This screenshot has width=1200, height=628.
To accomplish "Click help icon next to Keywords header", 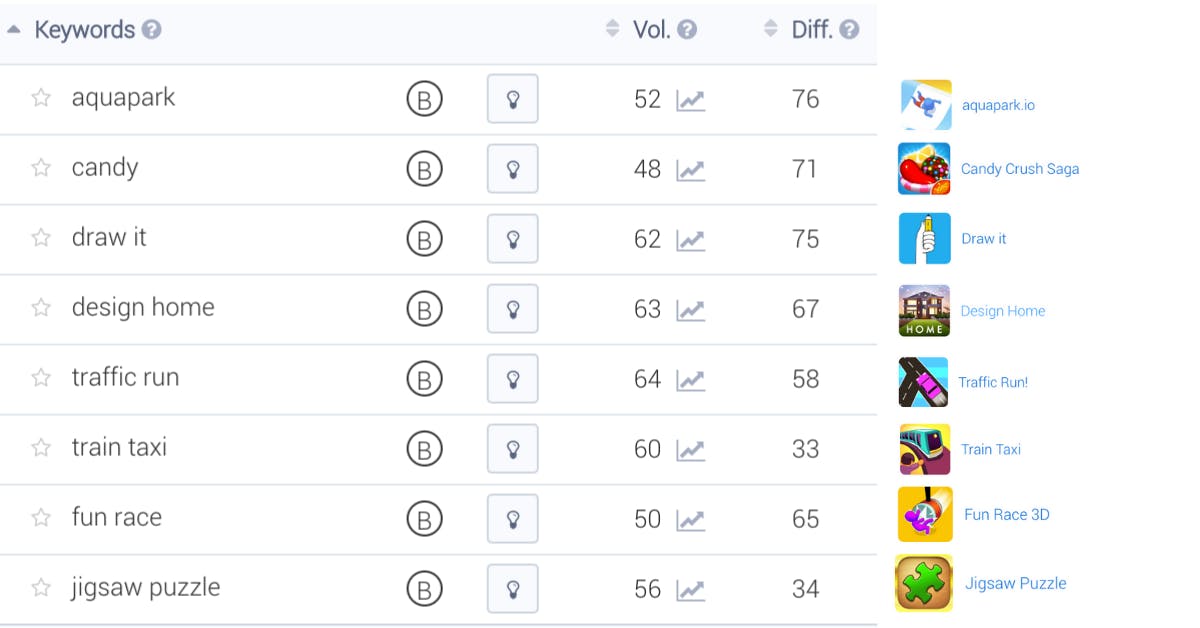I will pos(151,30).
